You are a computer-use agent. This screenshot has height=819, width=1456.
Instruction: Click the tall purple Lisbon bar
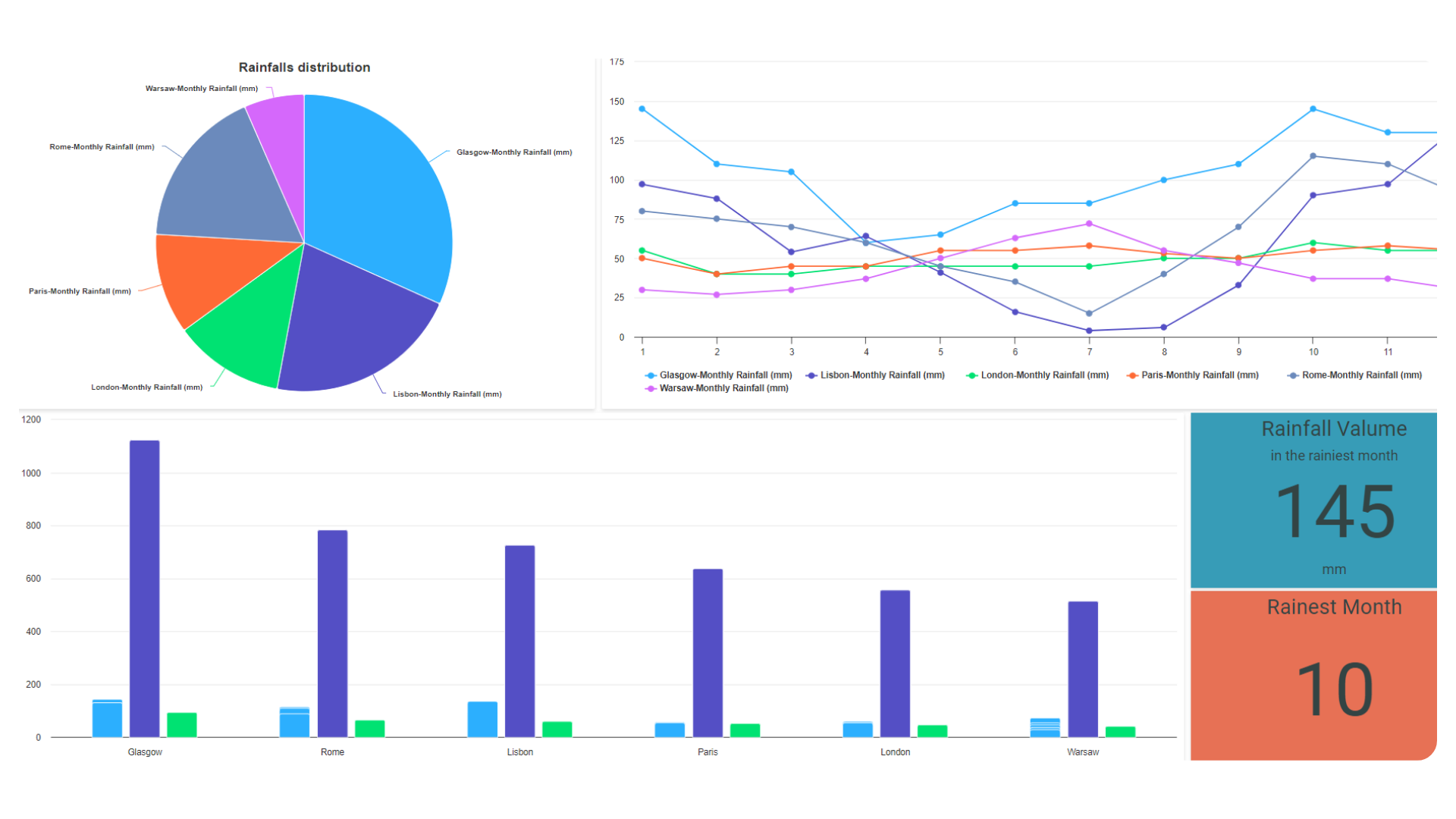coord(519,642)
